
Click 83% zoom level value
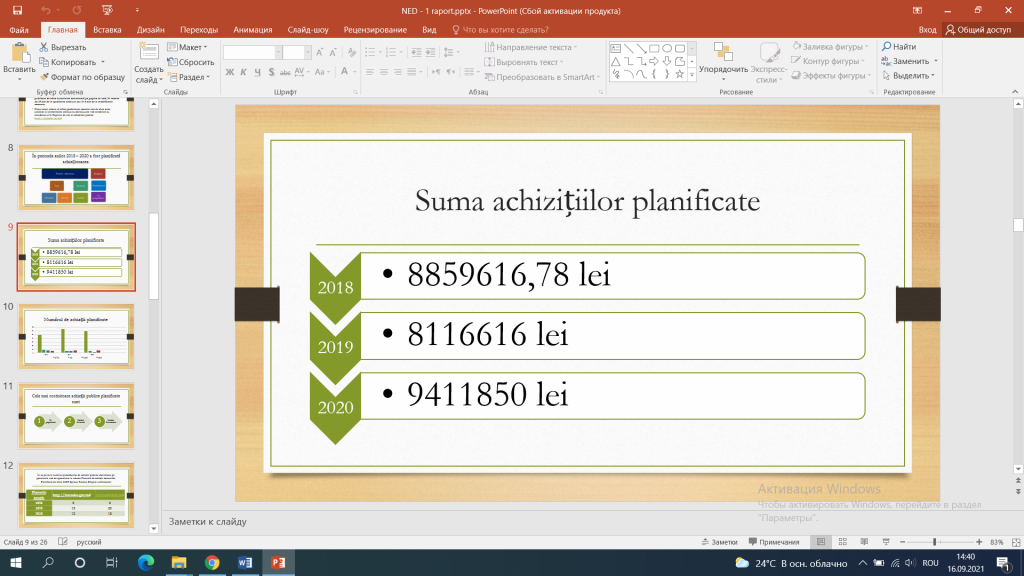(997, 542)
